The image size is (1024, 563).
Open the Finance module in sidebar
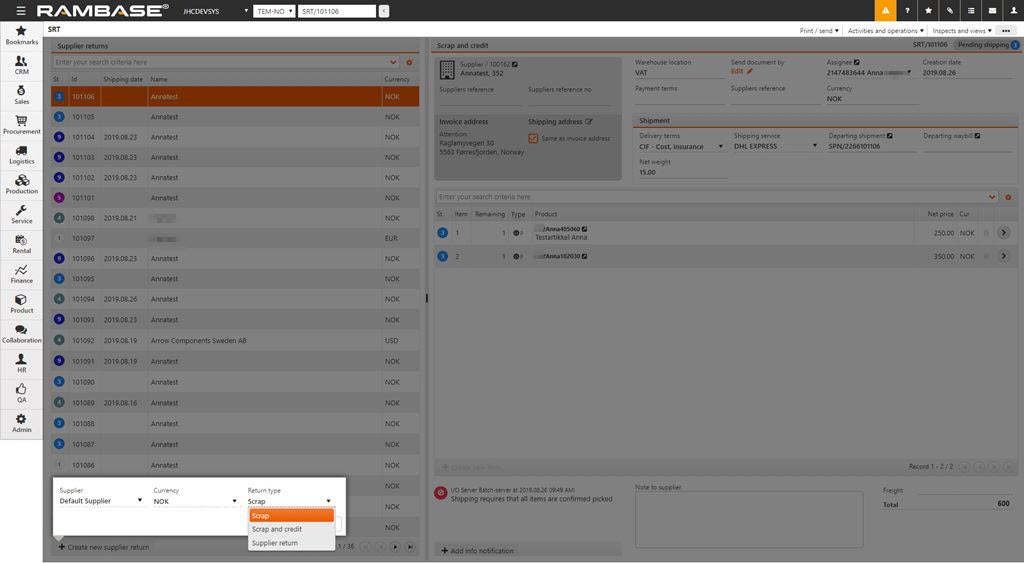21,274
